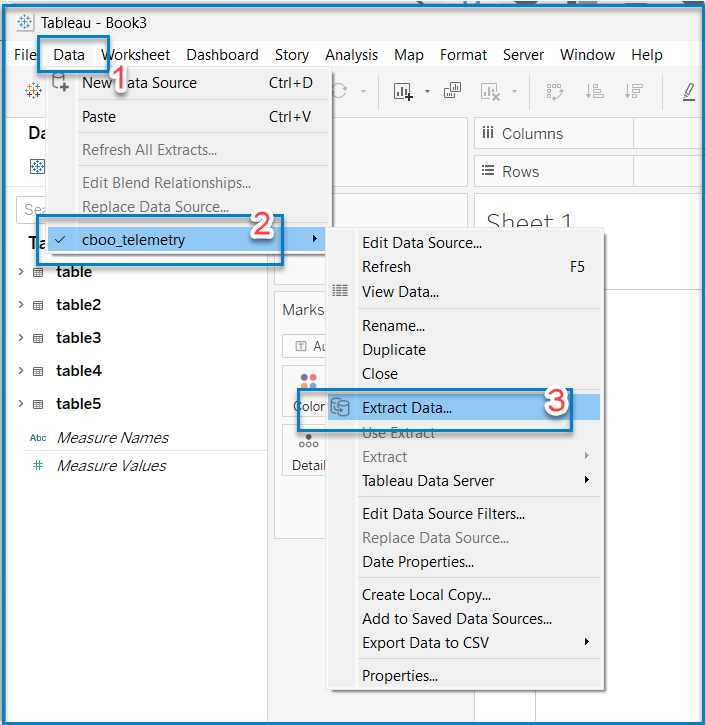
Task: Click the Sort Descending toolbar icon
Action: click(x=633, y=91)
